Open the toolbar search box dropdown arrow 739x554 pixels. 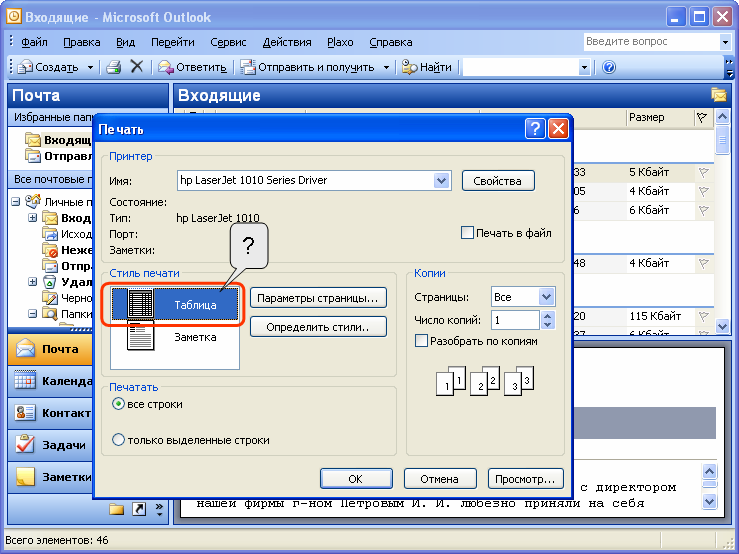[x=584, y=67]
